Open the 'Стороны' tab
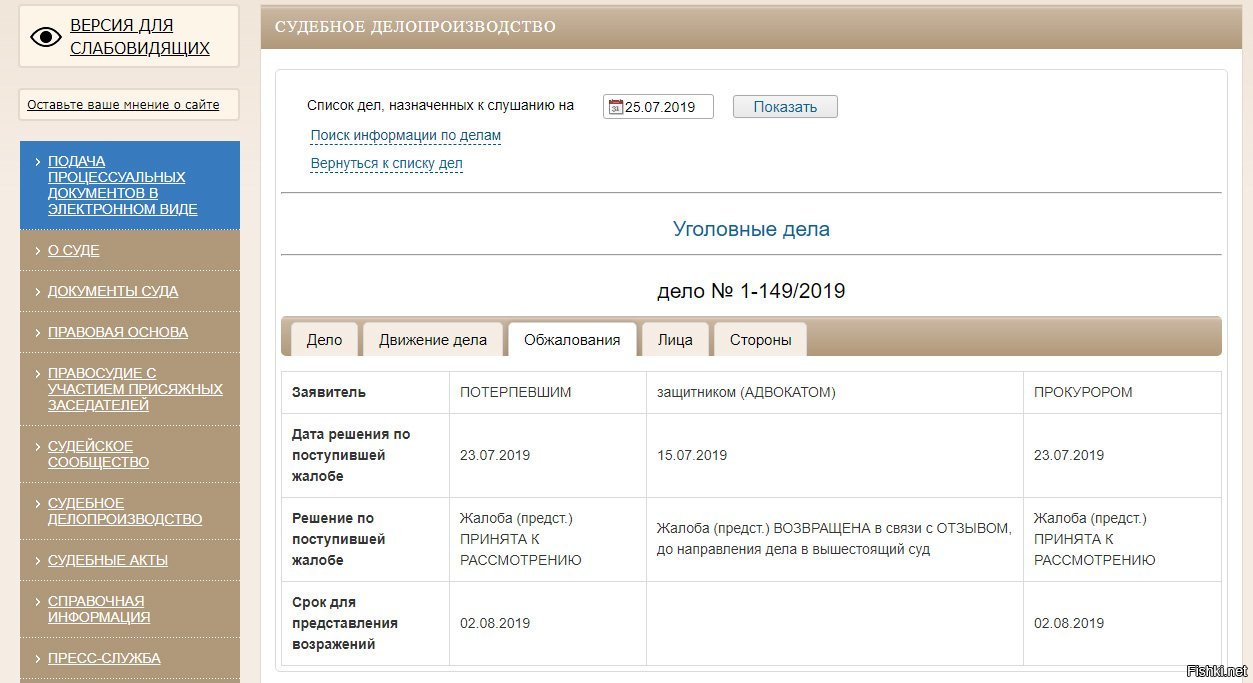Image resolution: width=1253 pixels, height=683 pixels. (x=760, y=340)
